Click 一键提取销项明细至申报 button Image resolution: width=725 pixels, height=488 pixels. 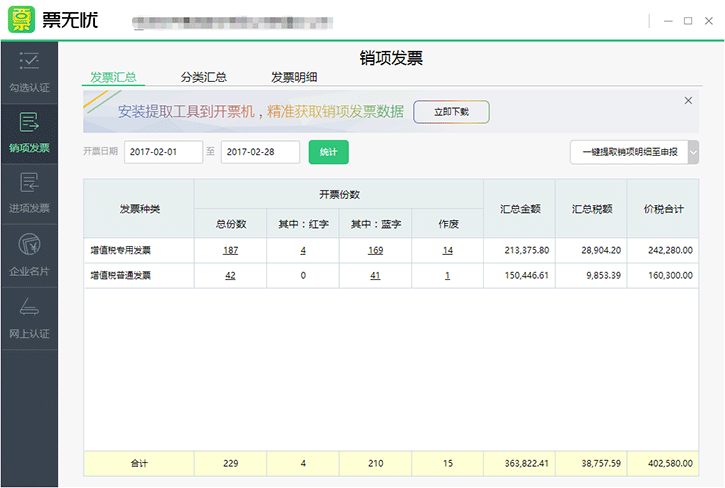[629, 152]
